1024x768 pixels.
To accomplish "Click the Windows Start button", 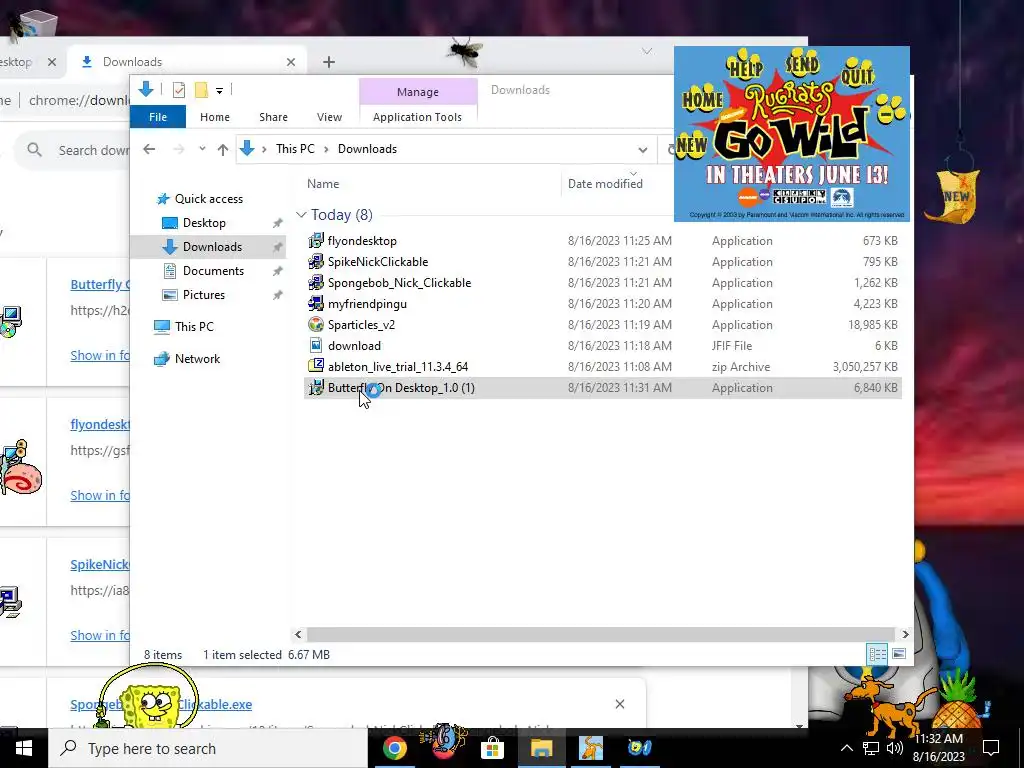I will (x=24, y=748).
